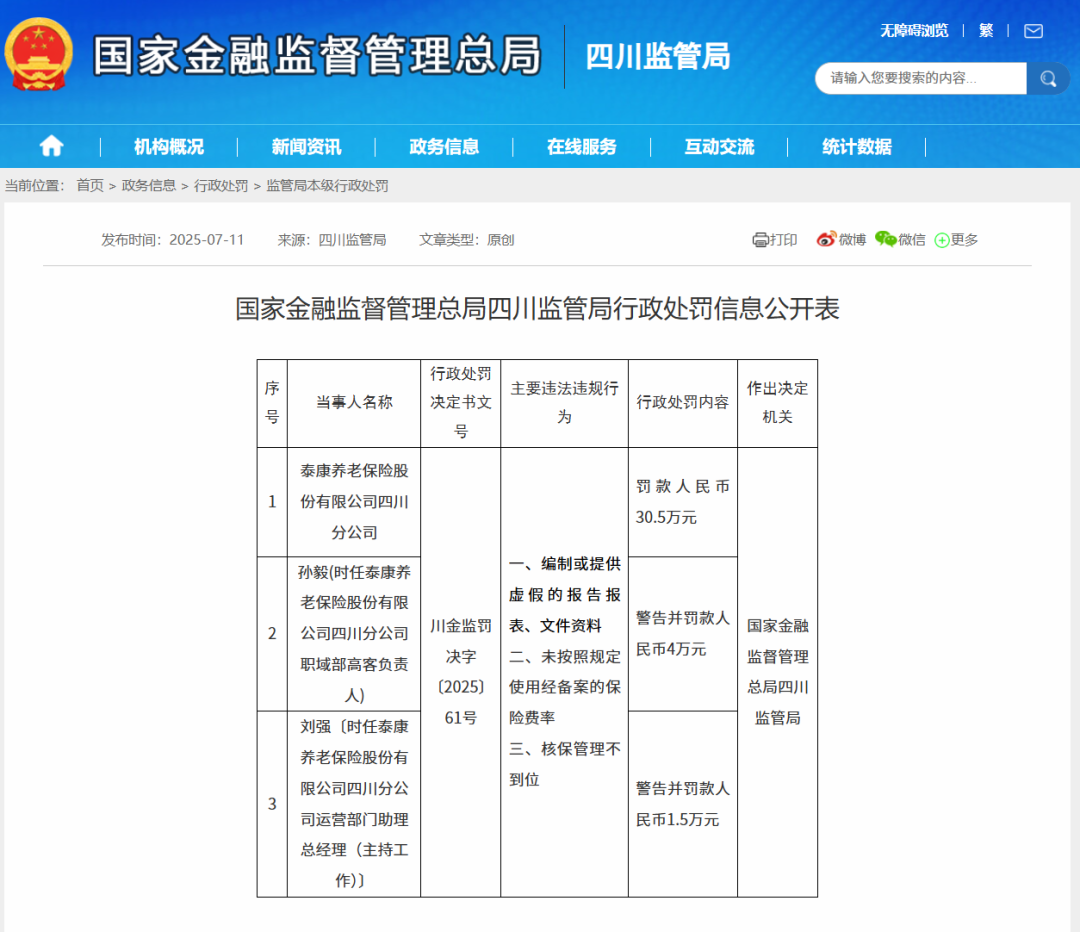Click the penalty 罚款人民币30.5万元
Screen dimensions: 1080x932
click(683, 502)
